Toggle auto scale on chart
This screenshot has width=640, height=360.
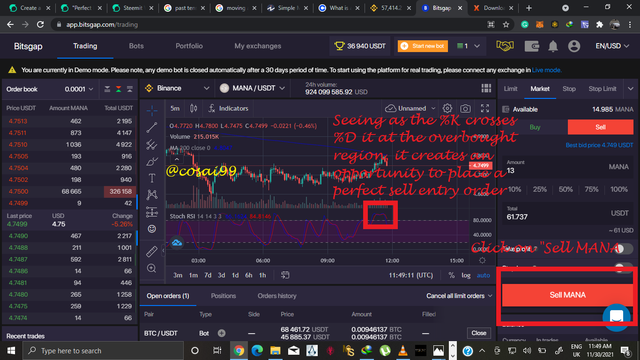click(483, 275)
